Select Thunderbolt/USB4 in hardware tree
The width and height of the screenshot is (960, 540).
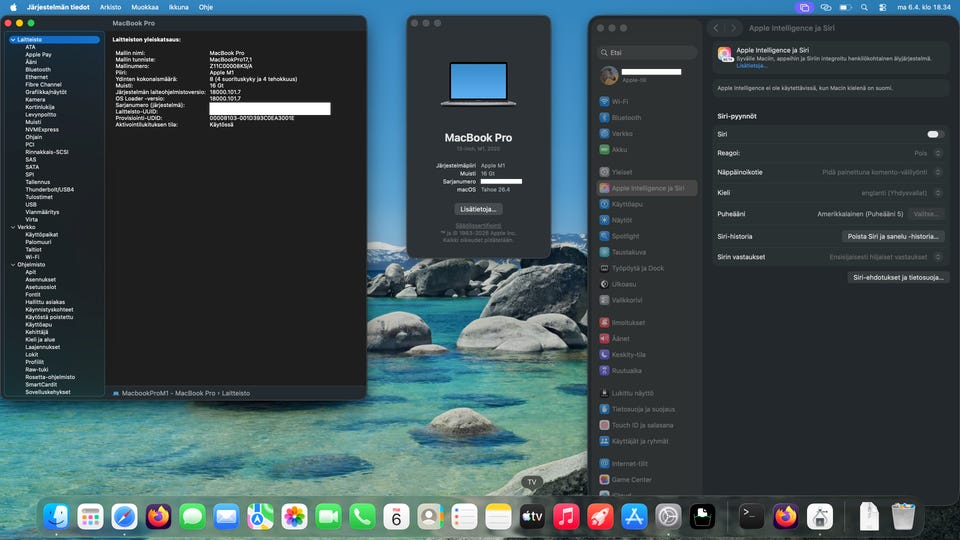click(50, 190)
